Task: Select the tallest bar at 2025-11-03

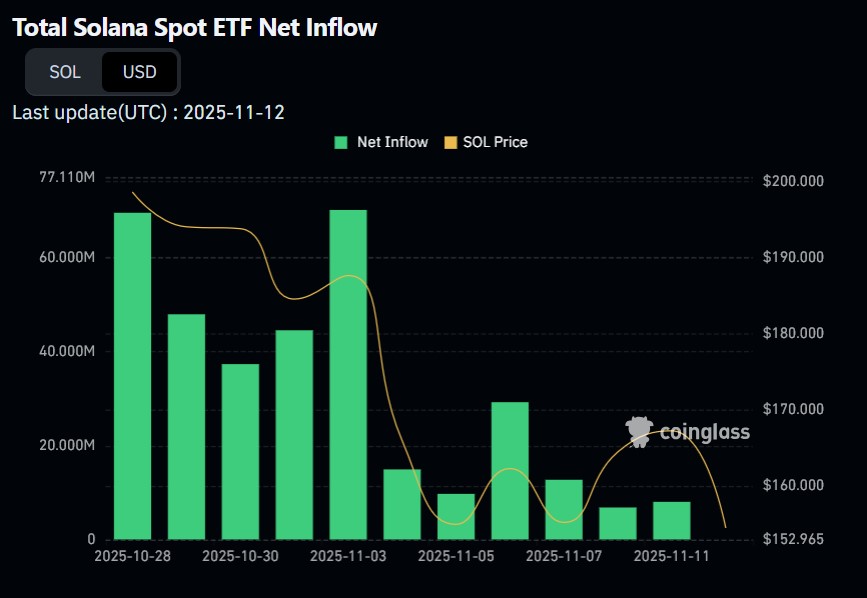Action: pos(348,375)
